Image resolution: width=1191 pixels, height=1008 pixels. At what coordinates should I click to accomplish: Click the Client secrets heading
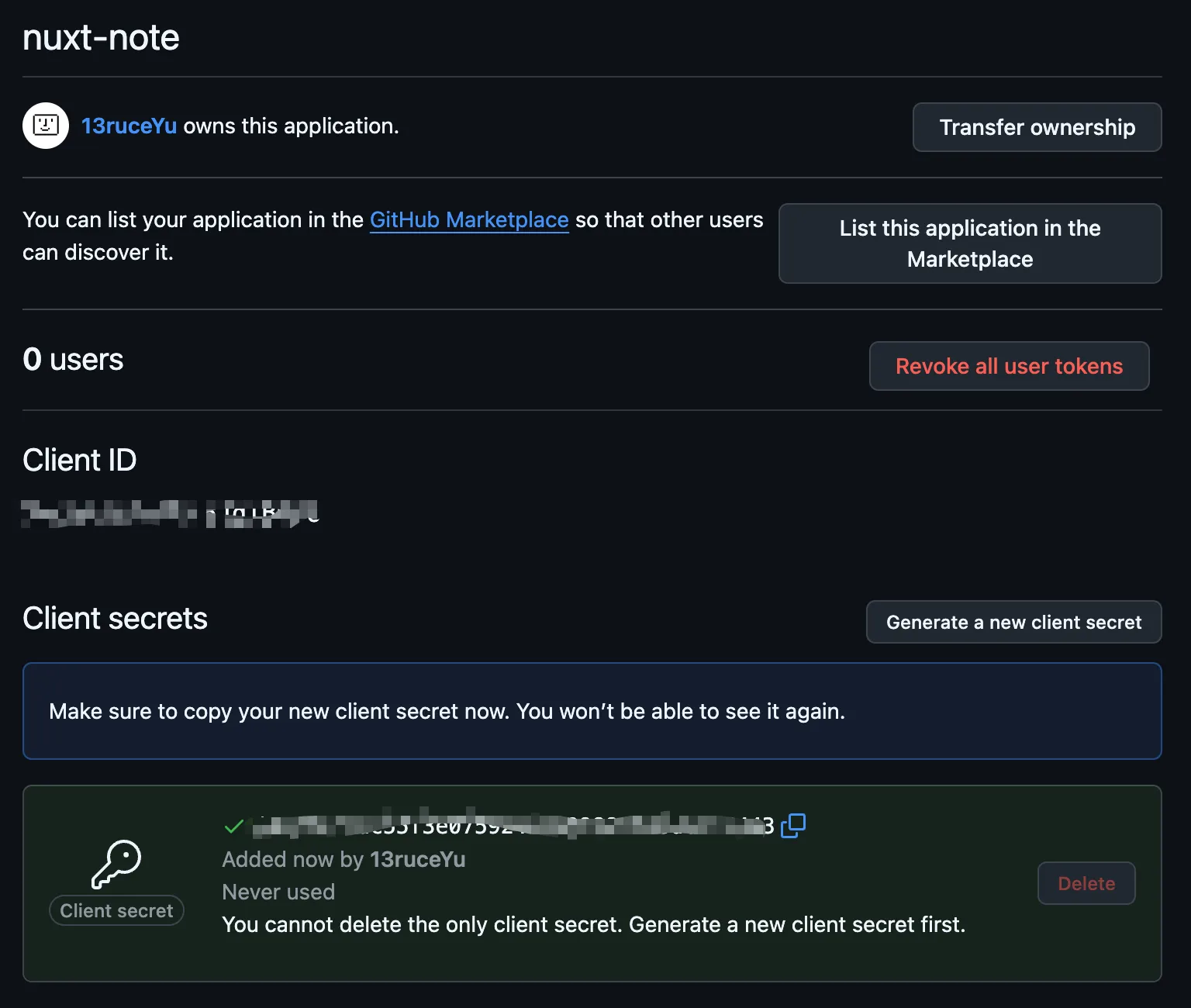click(x=115, y=618)
